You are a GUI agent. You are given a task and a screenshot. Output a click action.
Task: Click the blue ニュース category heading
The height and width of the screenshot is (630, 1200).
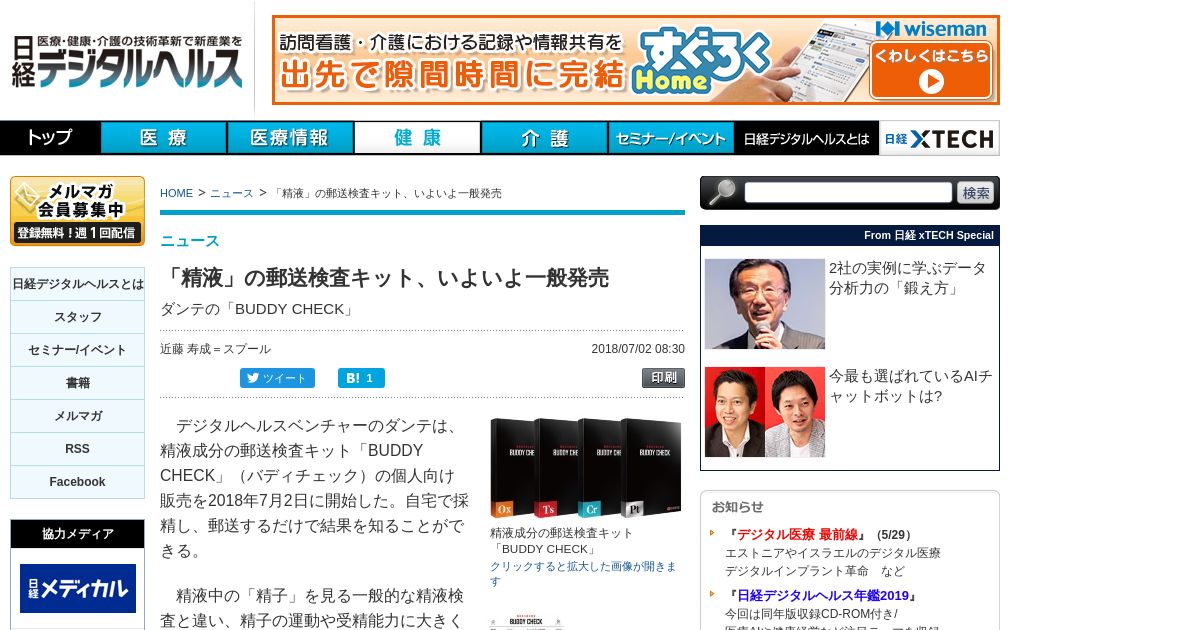(190, 241)
